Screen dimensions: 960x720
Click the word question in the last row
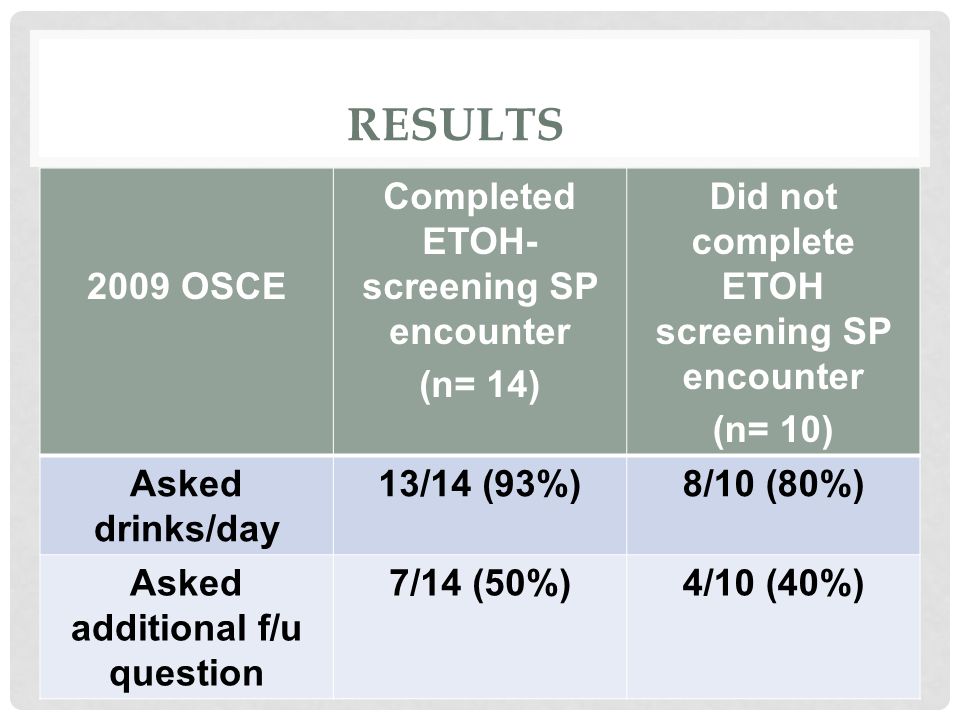pos(186,674)
